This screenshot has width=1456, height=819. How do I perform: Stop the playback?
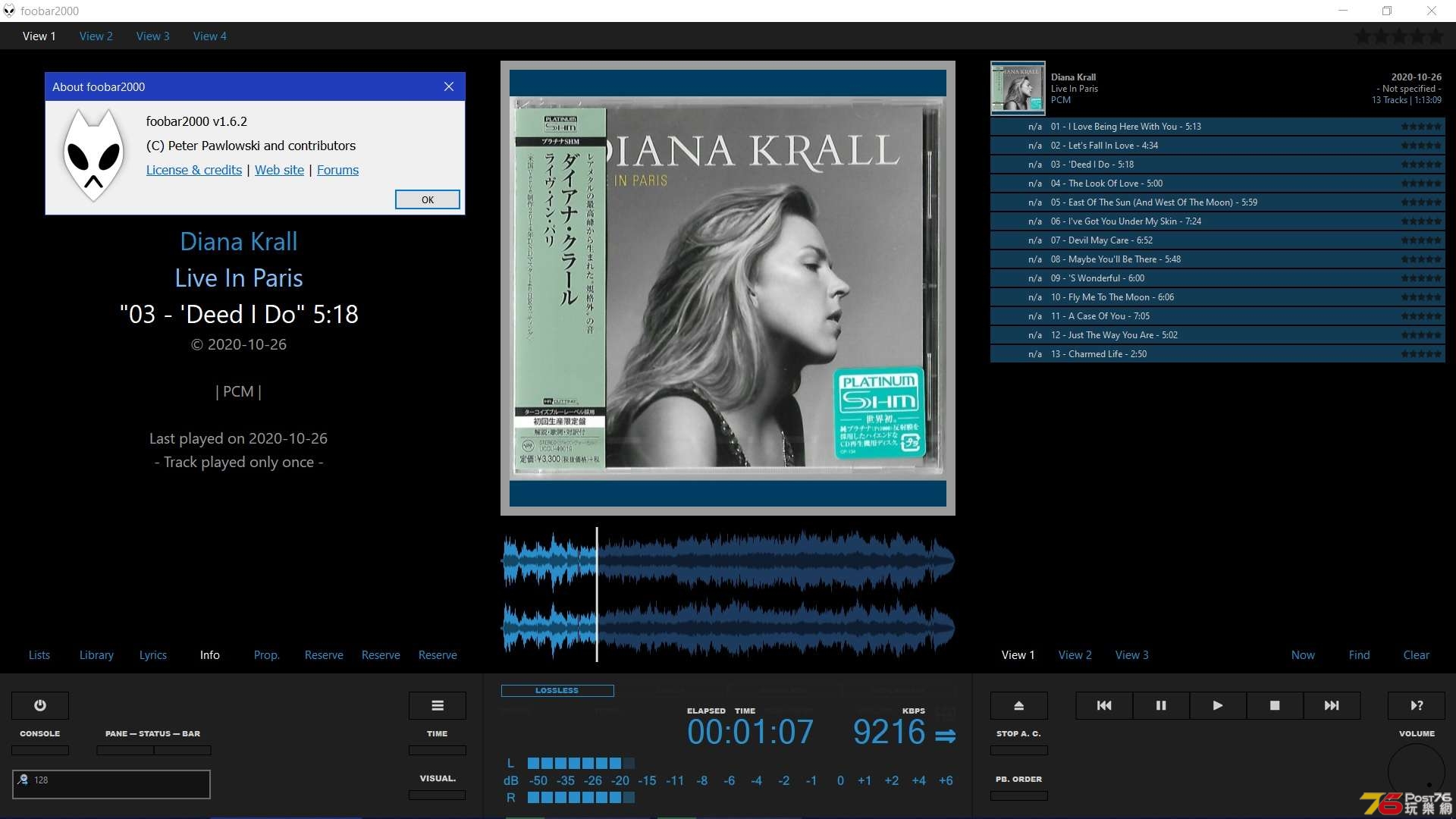point(1275,705)
